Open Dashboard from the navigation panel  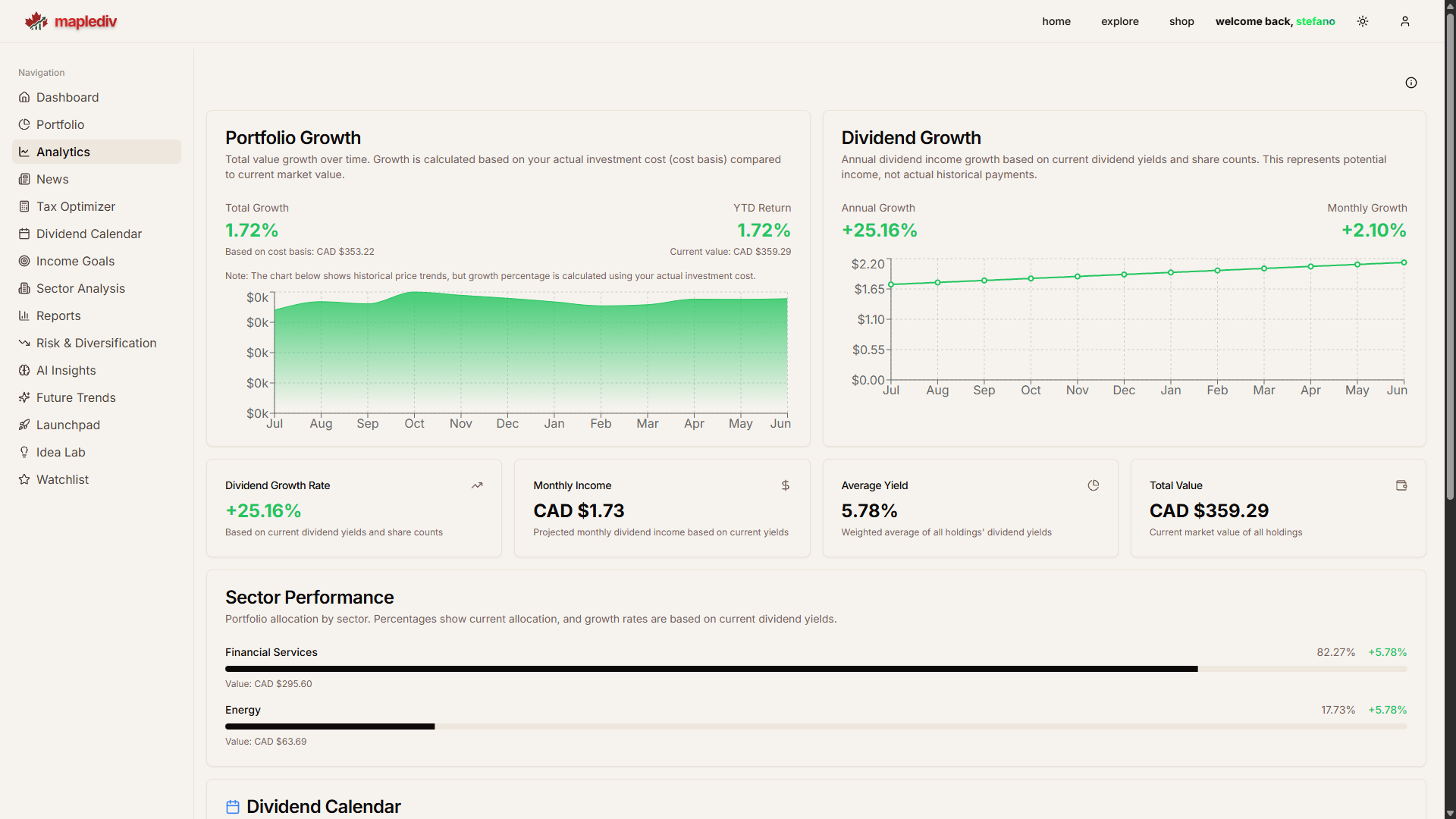tap(67, 97)
